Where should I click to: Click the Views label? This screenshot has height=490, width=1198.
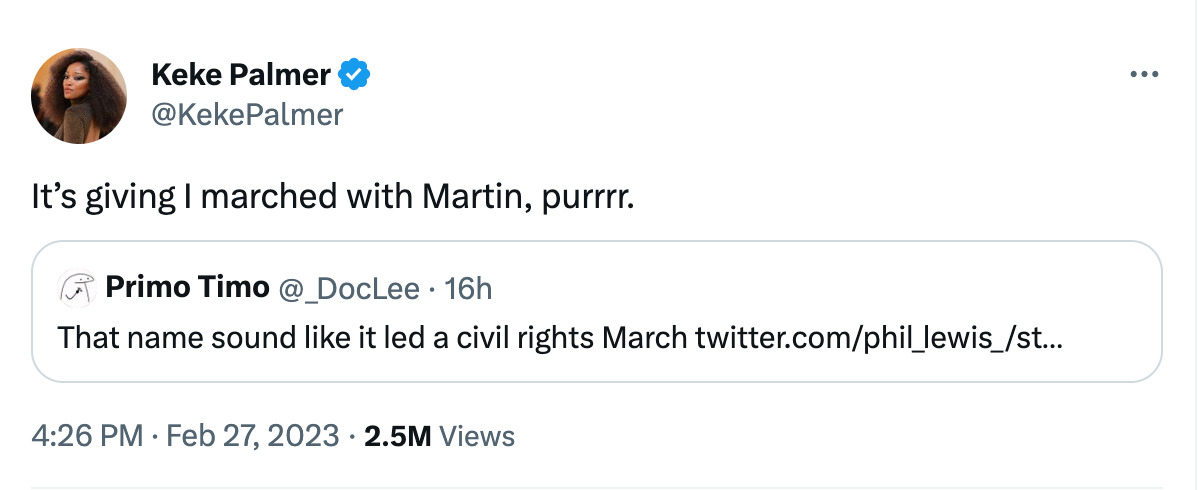[x=477, y=436]
